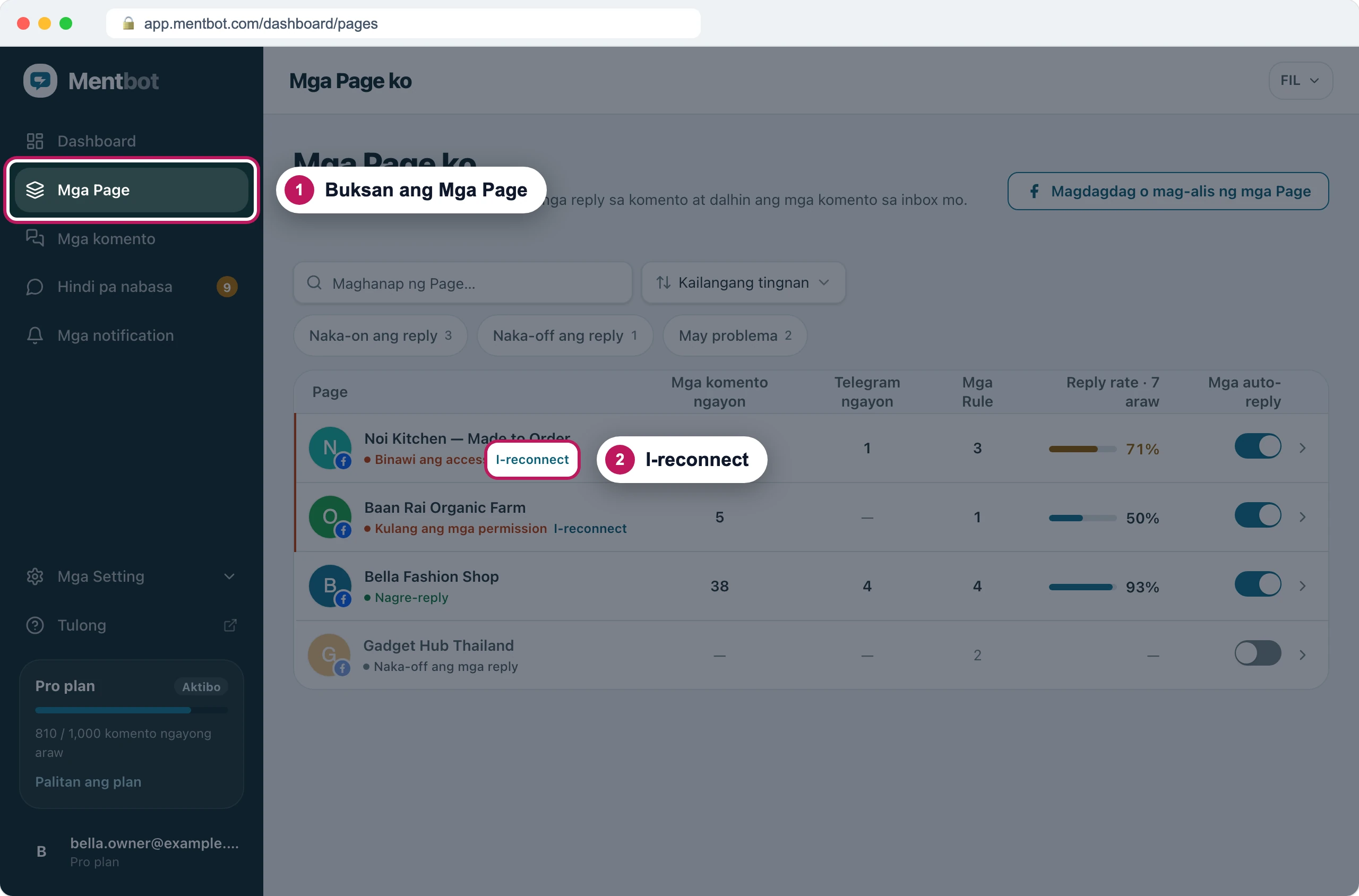Click the 71% reply rate bar
The image size is (1359, 896).
(1082, 449)
